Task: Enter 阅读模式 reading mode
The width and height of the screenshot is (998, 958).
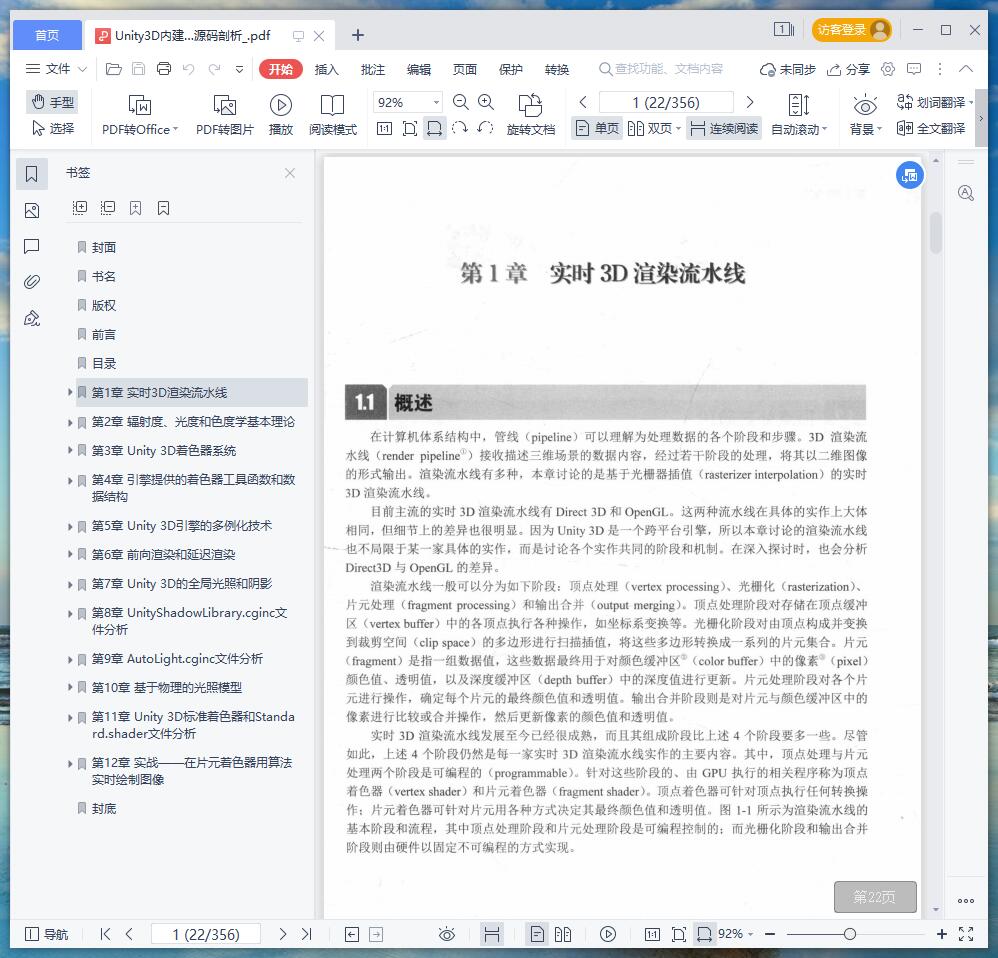Action: coord(333,115)
